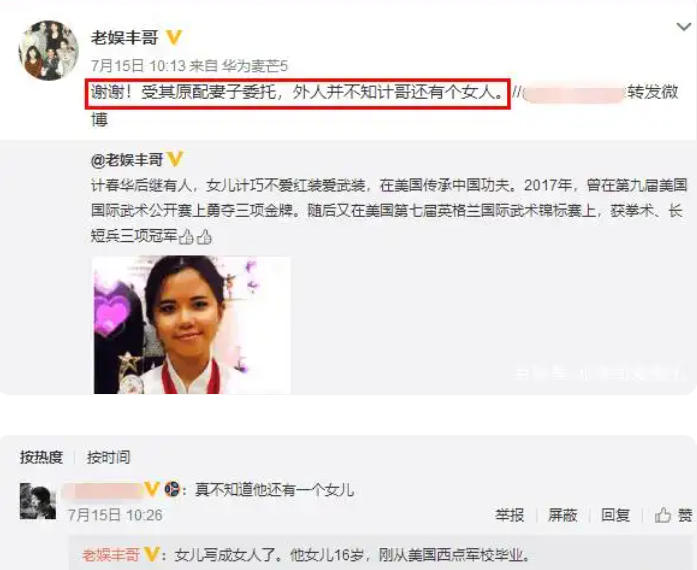Open the post options chevron menu
This screenshot has height=570, width=697.
click(x=683, y=28)
